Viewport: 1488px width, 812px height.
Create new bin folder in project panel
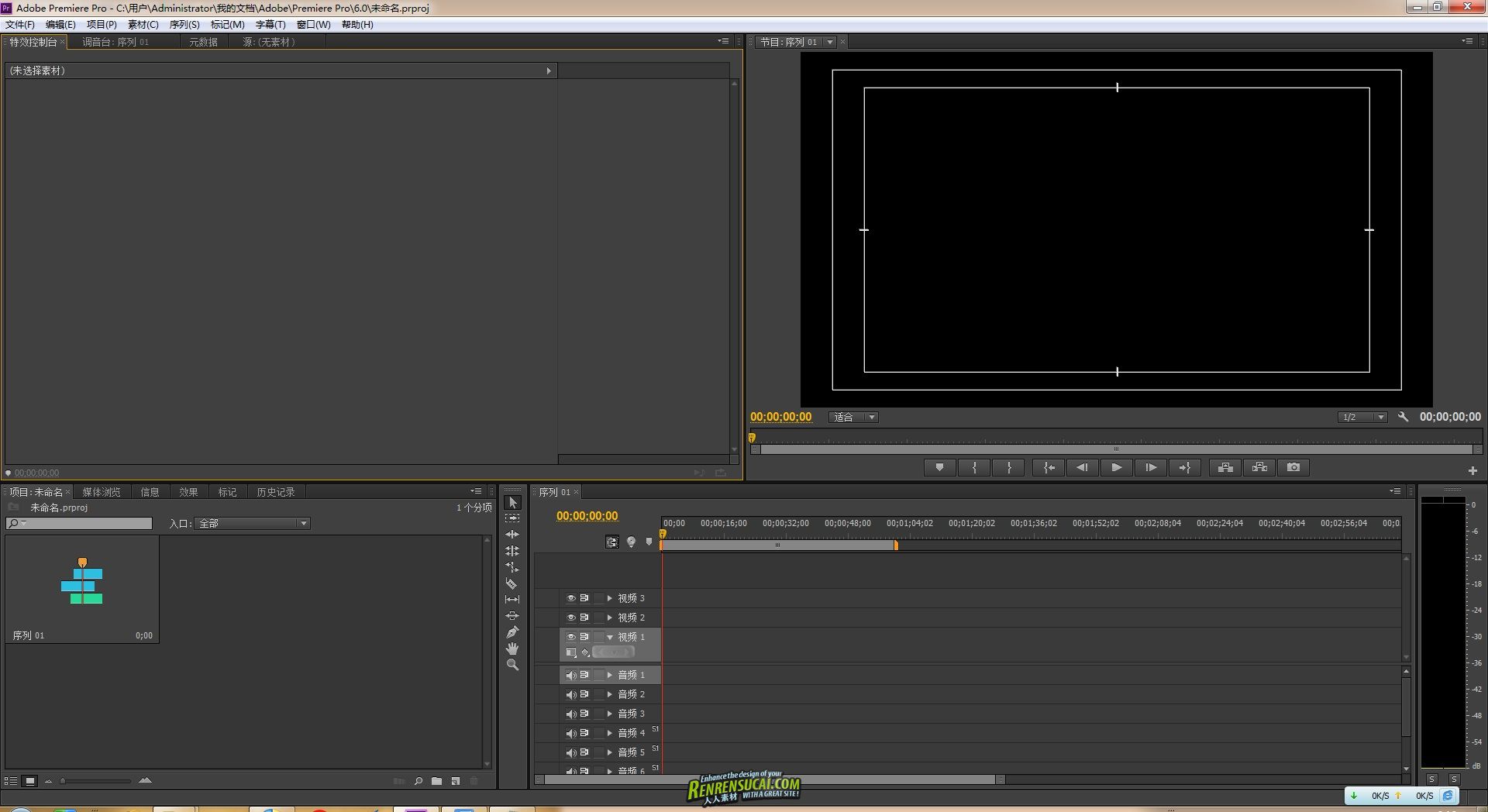pyautogui.click(x=437, y=781)
